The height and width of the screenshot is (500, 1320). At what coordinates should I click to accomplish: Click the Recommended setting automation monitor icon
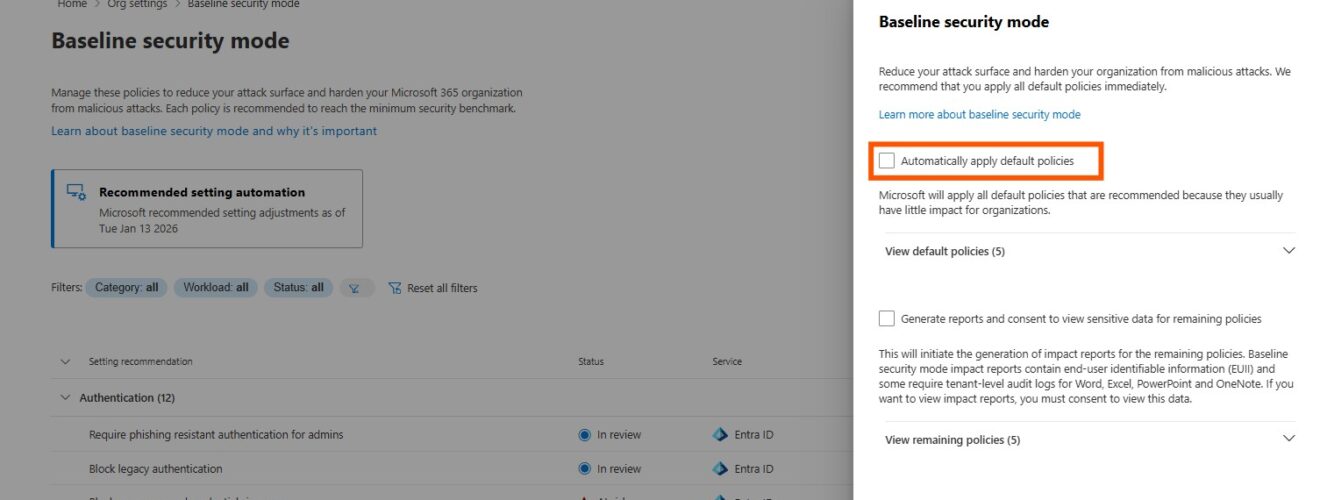pos(76,192)
